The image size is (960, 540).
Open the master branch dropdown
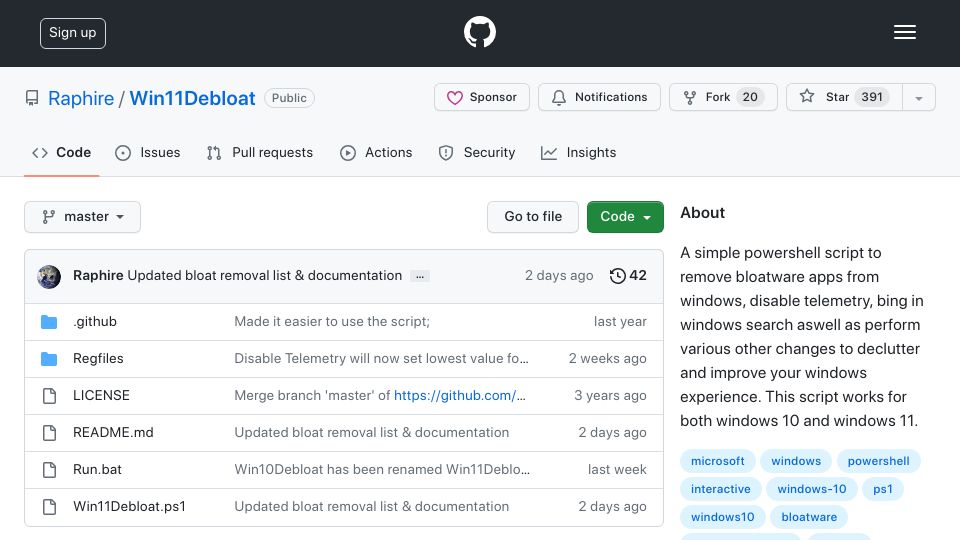[83, 217]
